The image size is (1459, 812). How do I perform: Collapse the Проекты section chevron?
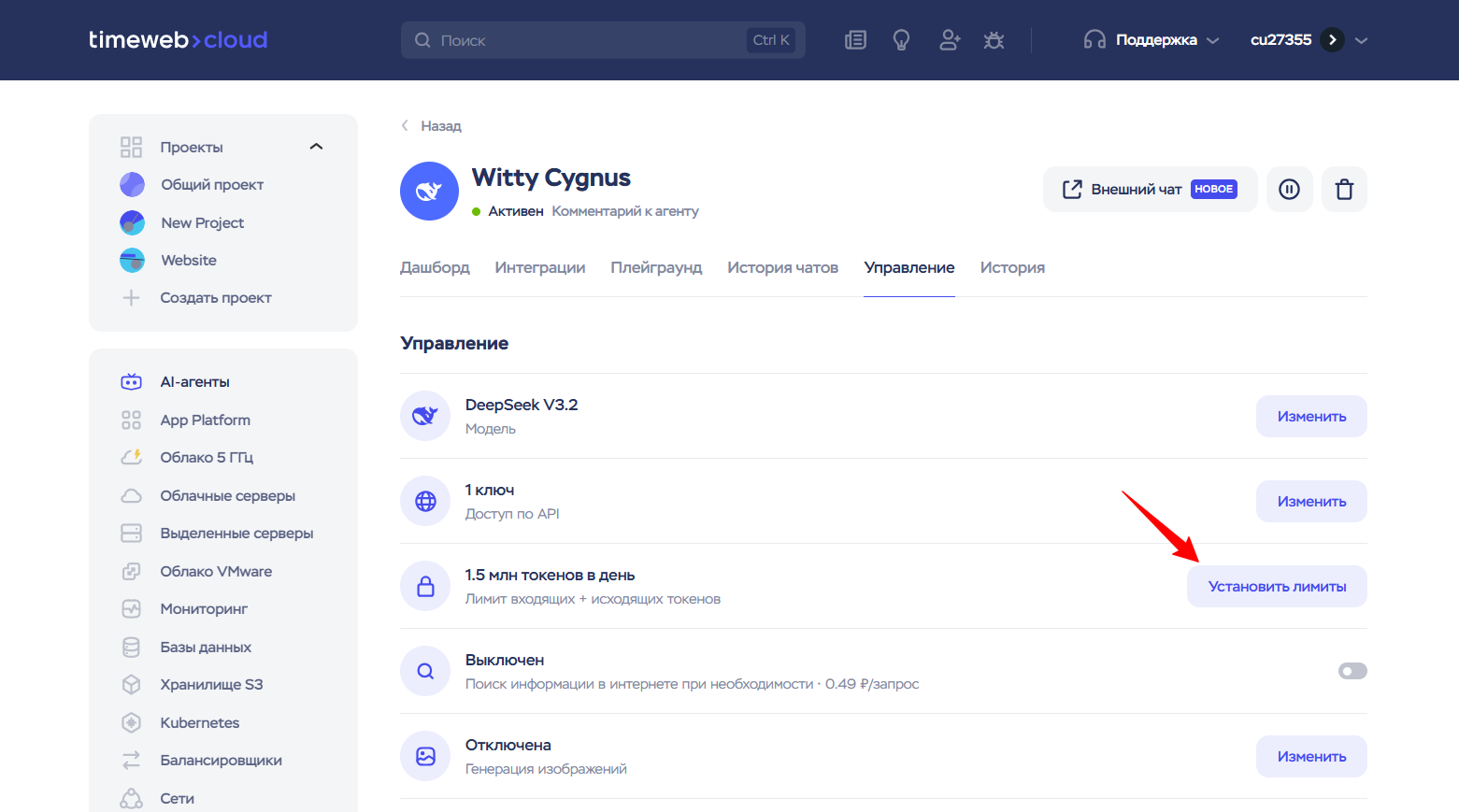316,147
